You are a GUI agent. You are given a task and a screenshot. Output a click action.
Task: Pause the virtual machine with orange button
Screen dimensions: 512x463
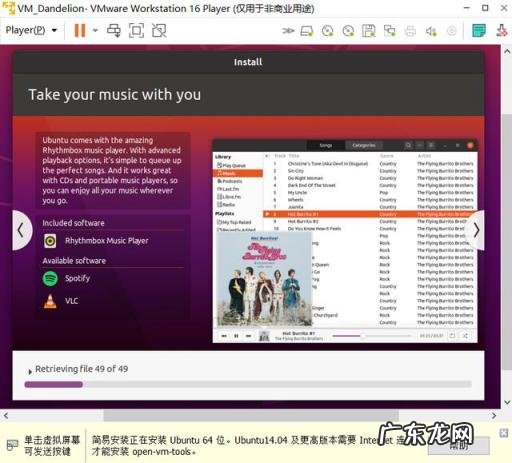pos(80,30)
